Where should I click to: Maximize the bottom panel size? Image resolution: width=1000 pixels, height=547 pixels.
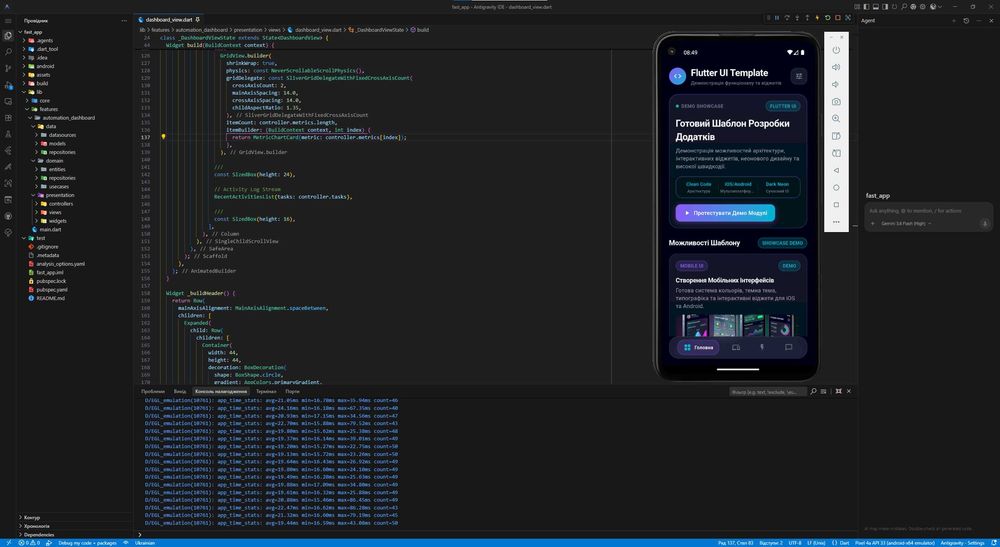(x=839, y=391)
